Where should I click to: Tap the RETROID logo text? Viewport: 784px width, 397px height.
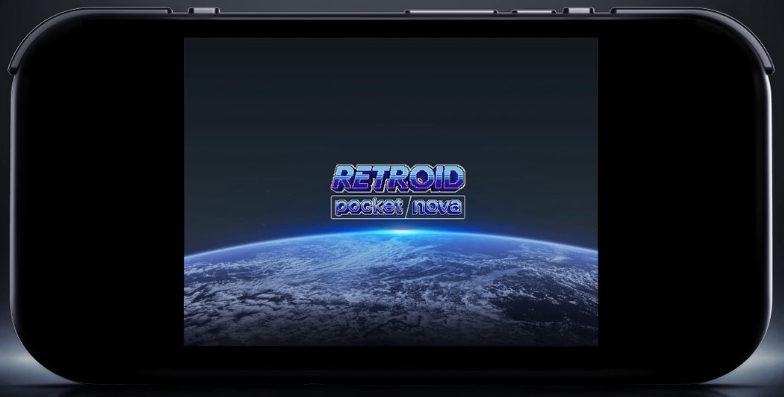pos(398,178)
